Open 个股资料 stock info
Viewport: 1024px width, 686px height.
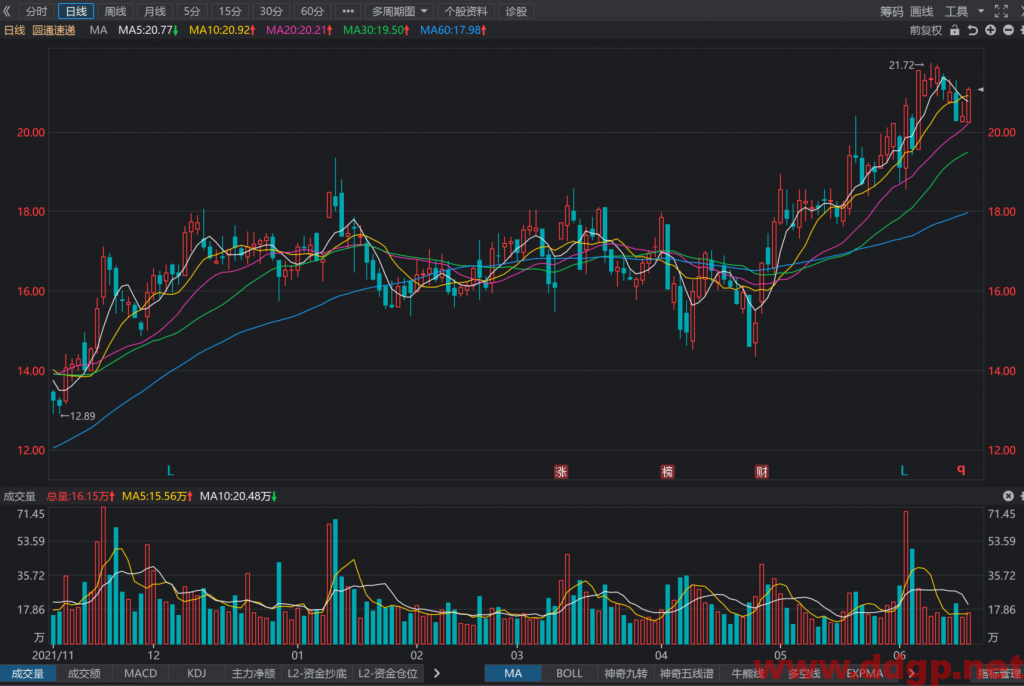pos(466,11)
